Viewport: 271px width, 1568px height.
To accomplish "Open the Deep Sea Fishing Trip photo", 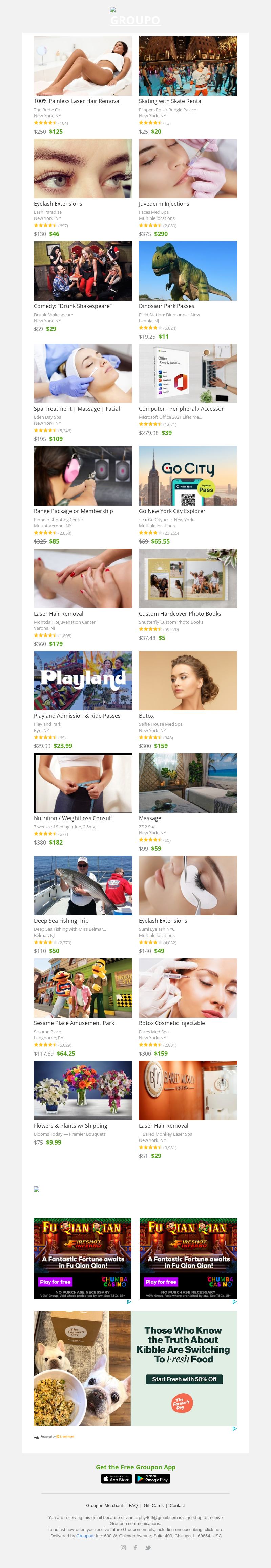I will (83, 885).
